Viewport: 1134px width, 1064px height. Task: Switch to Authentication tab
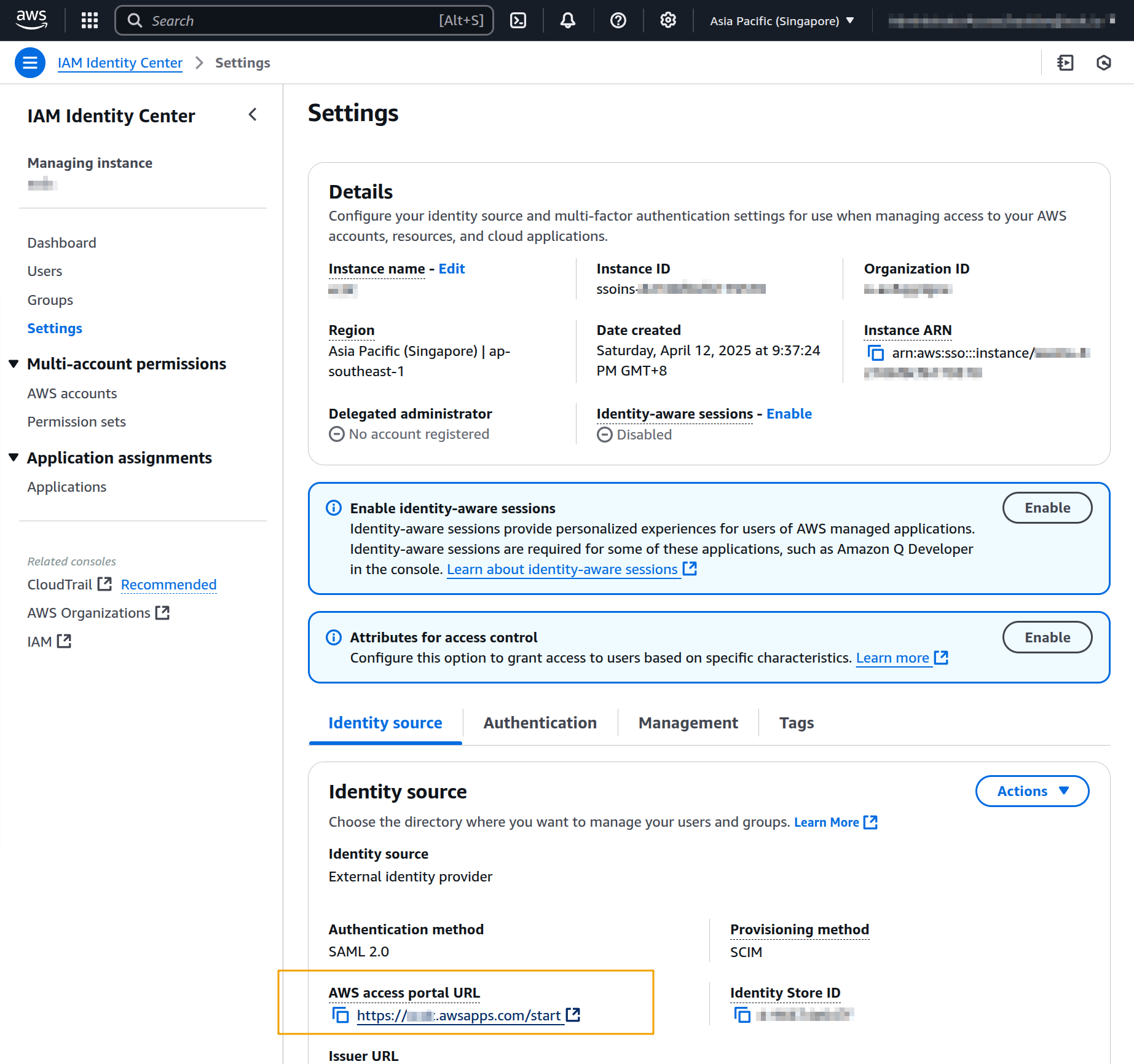click(540, 723)
